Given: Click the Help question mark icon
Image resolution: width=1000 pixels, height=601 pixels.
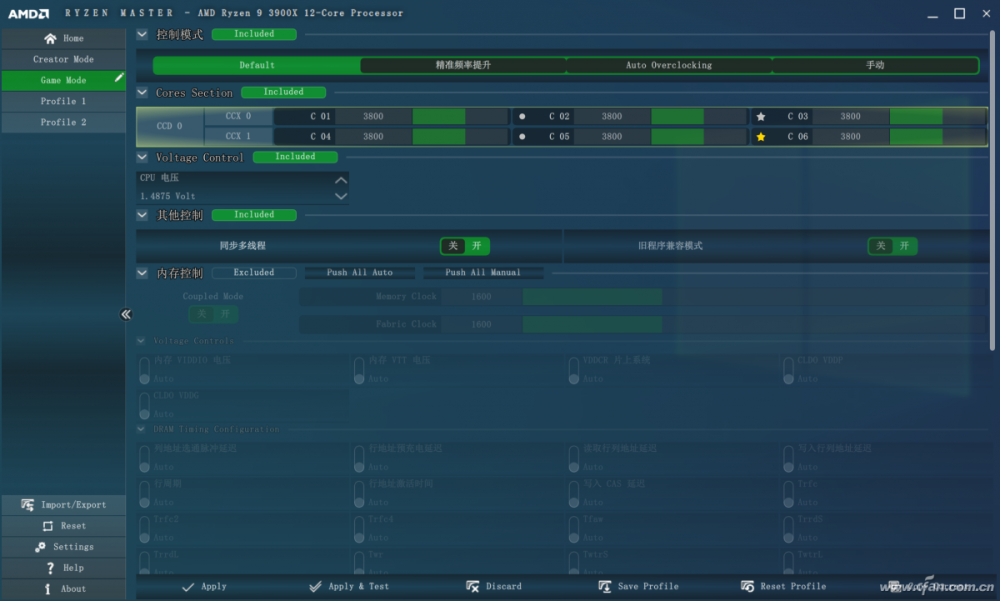Looking at the screenshot, I should pos(50,568).
